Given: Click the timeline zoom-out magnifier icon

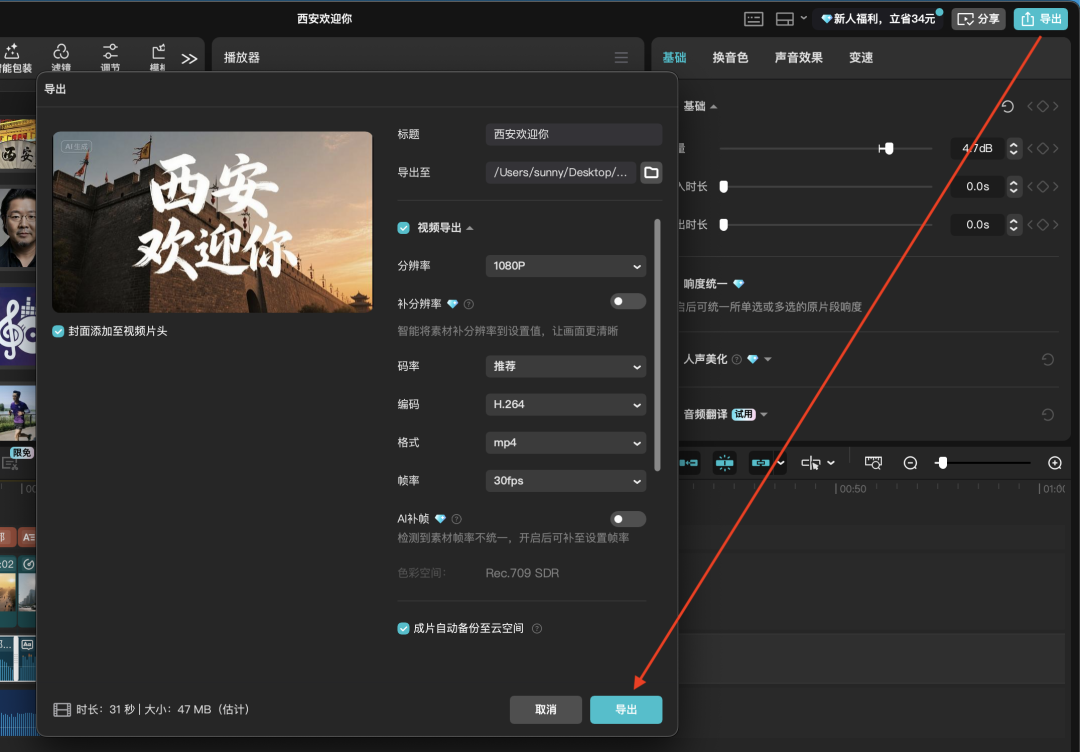Looking at the screenshot, I should 910,462.
